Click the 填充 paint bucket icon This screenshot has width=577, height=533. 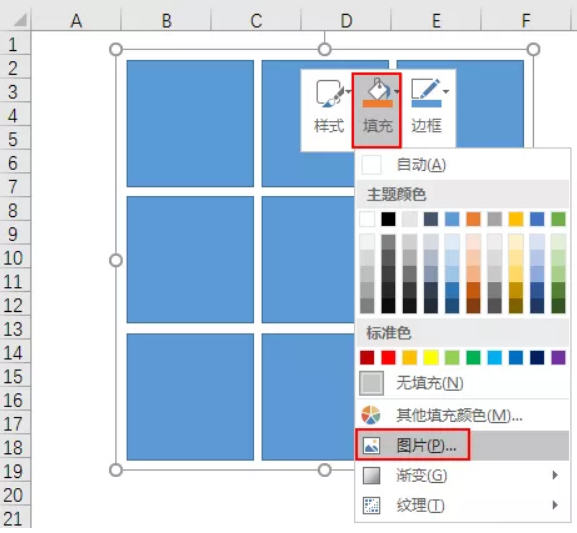point(377,93)
